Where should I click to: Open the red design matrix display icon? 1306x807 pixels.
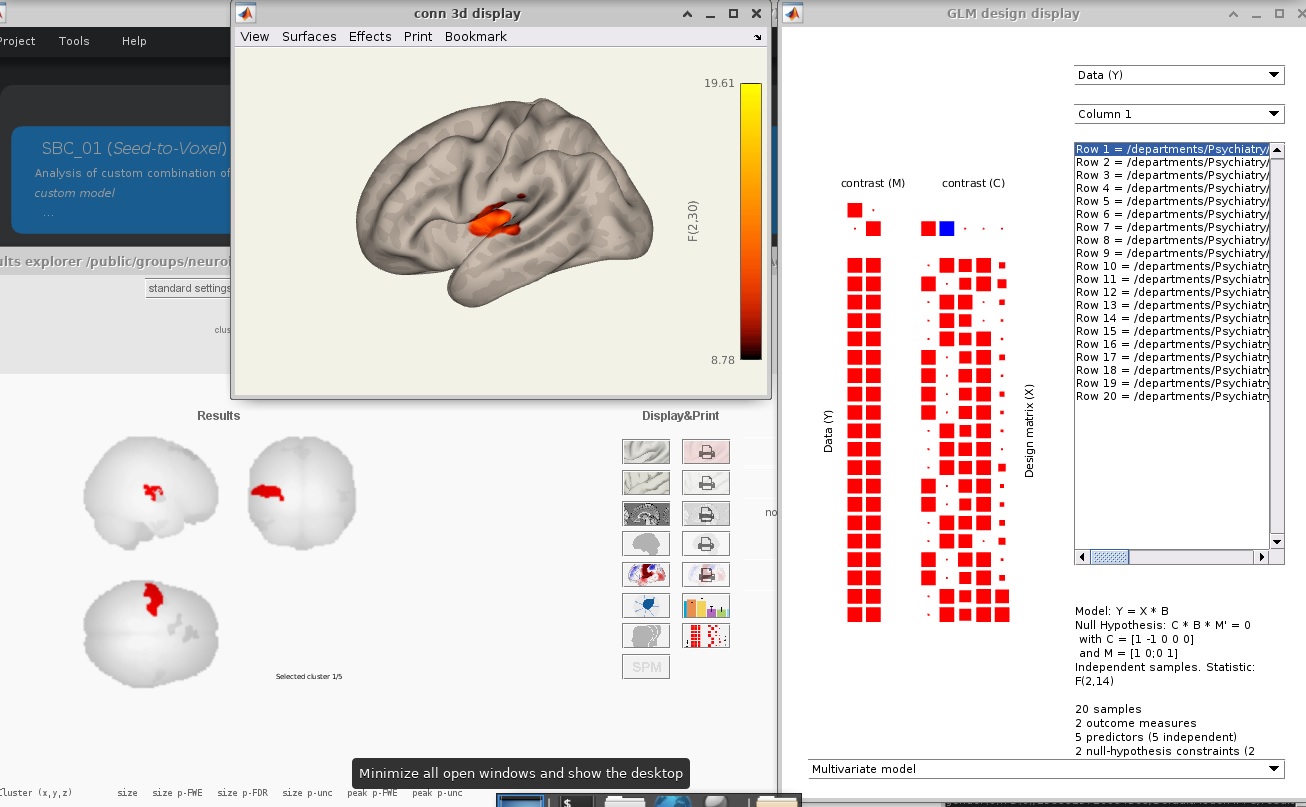click(705, 636)
